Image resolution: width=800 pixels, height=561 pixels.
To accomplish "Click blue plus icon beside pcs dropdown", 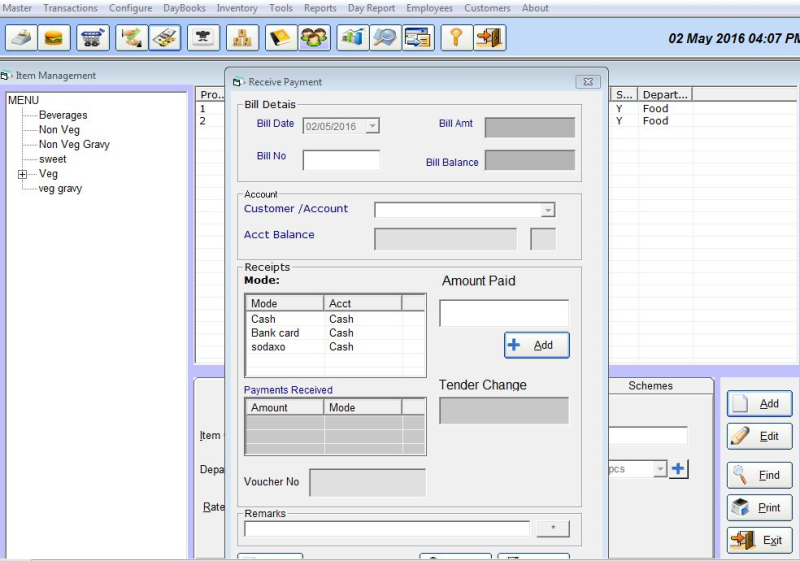I will pos(678,469).
